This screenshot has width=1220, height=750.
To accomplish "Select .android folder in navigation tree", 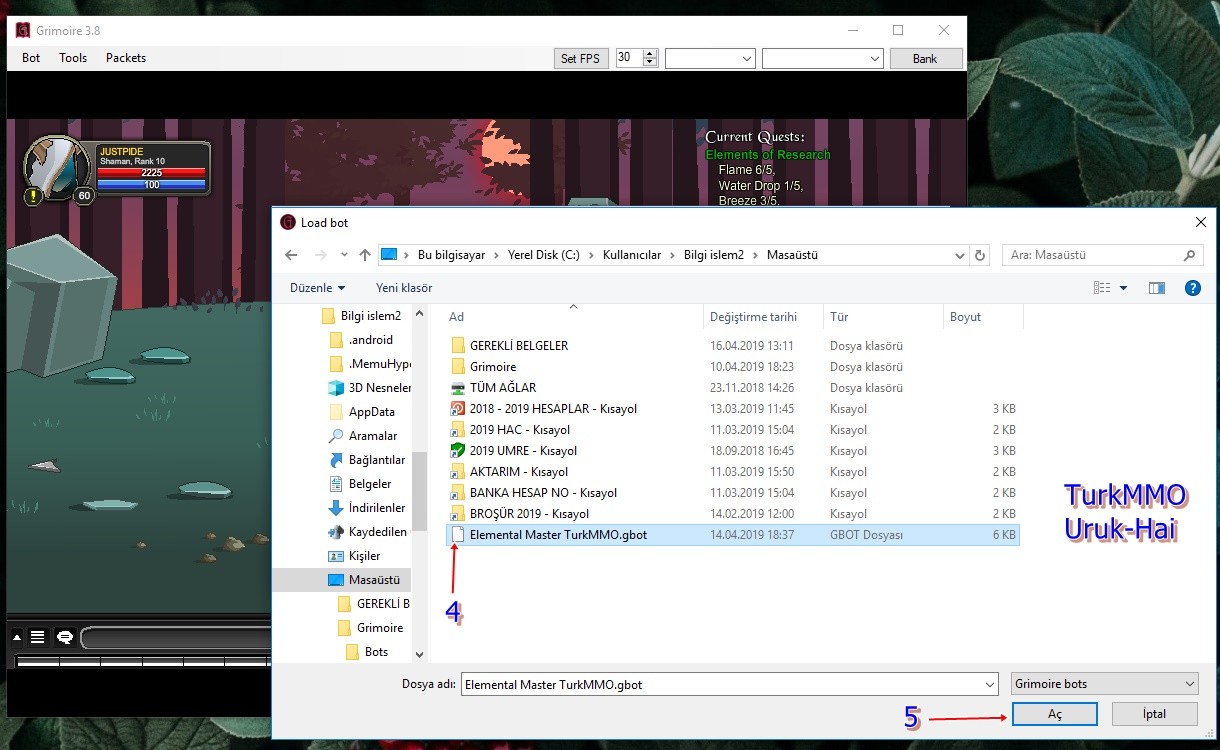I will tap(360, 340).
